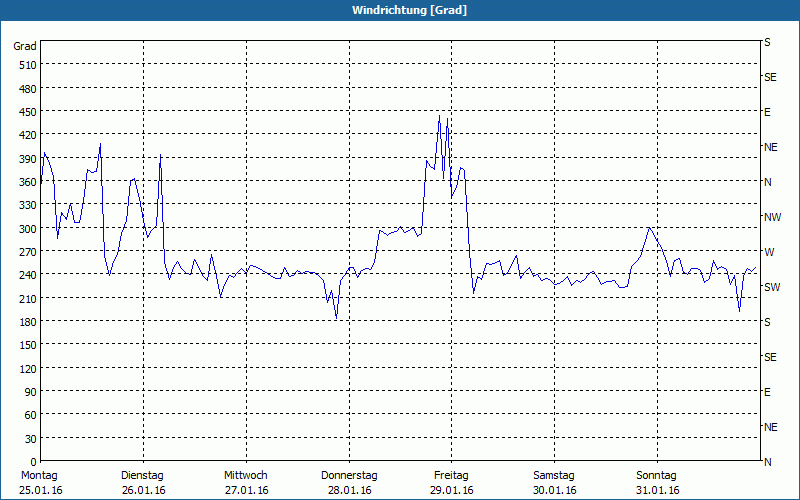This screenshot has height=500, width=800.
Task: Click the N compass label level with 0
Action: pos(767,462)
